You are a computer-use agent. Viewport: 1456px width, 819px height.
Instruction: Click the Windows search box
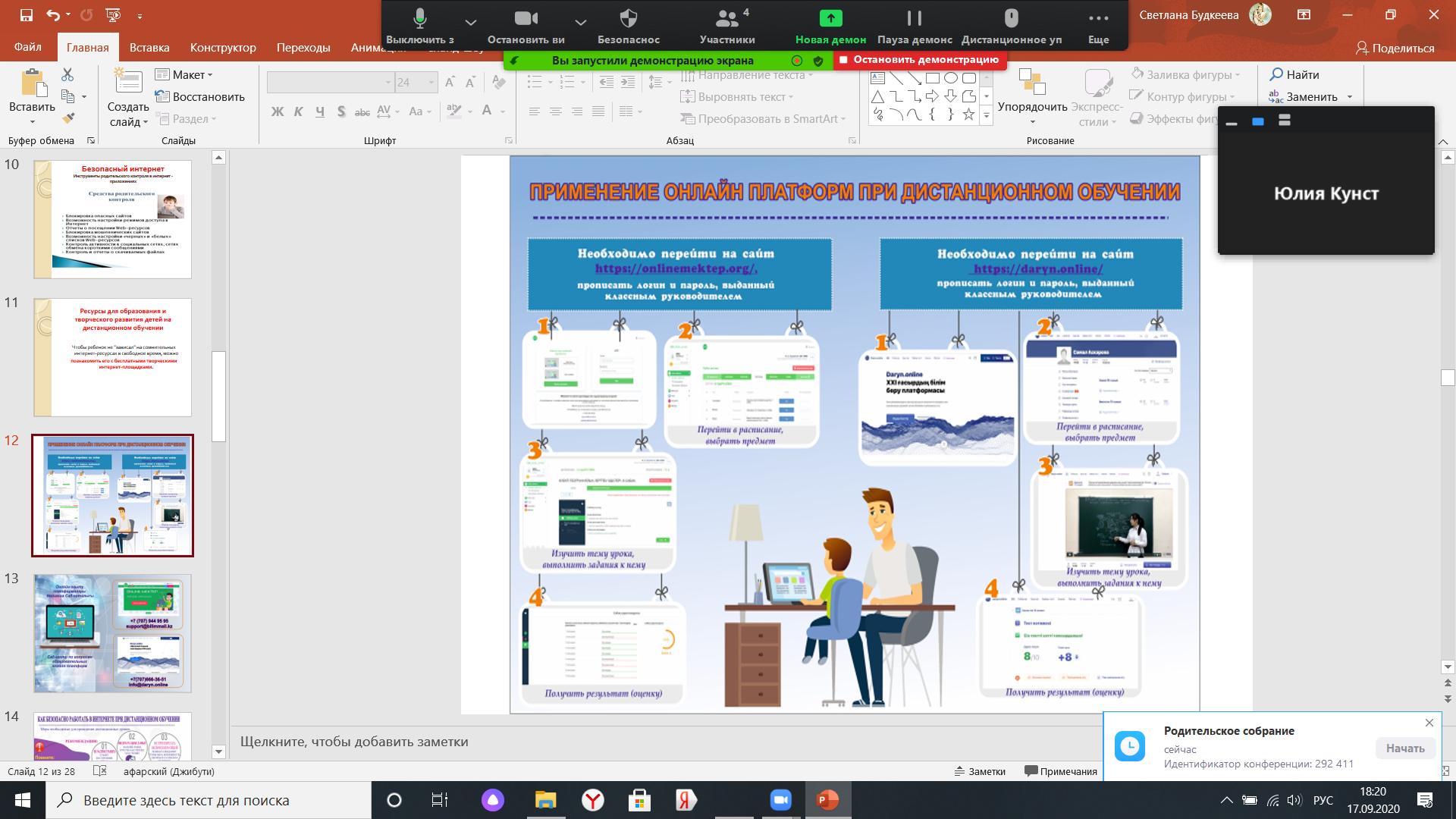point(209,800)
